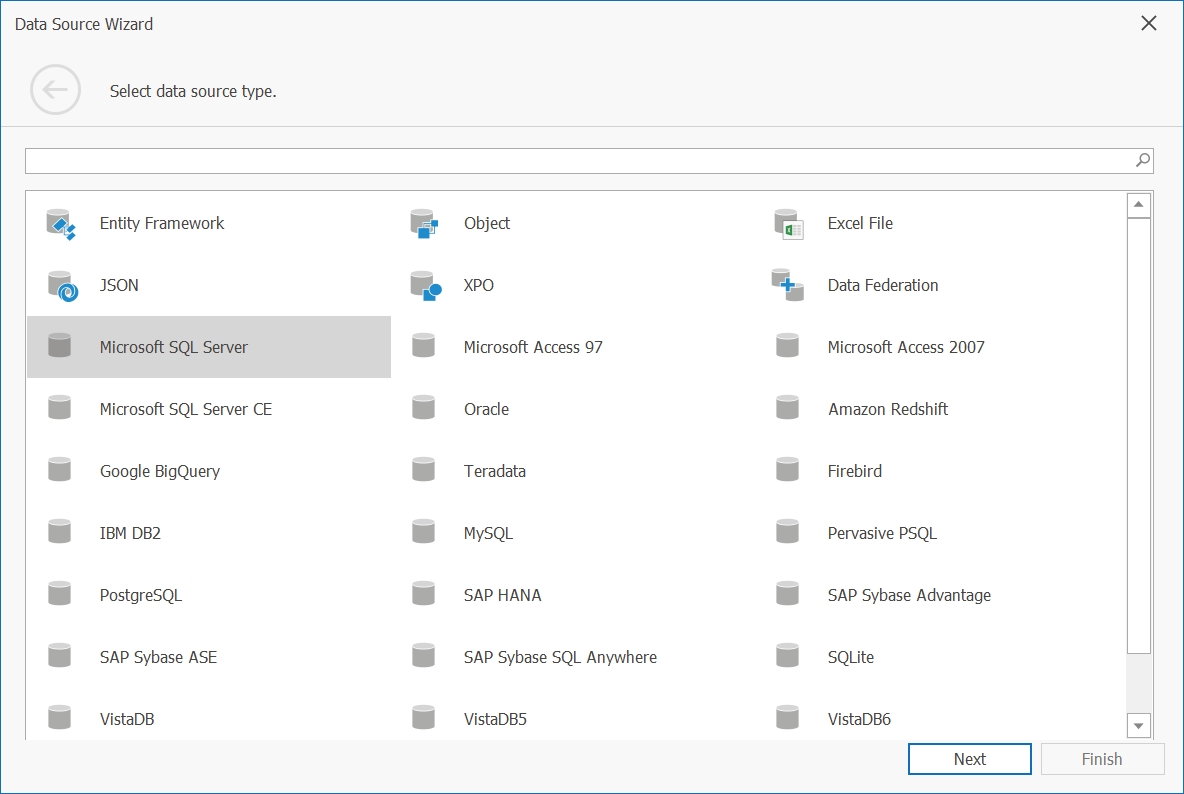The height and width of the screenshot is (794, 1184).
Task: Select the Pervasive PSQL label
Action: click(882, 533)
